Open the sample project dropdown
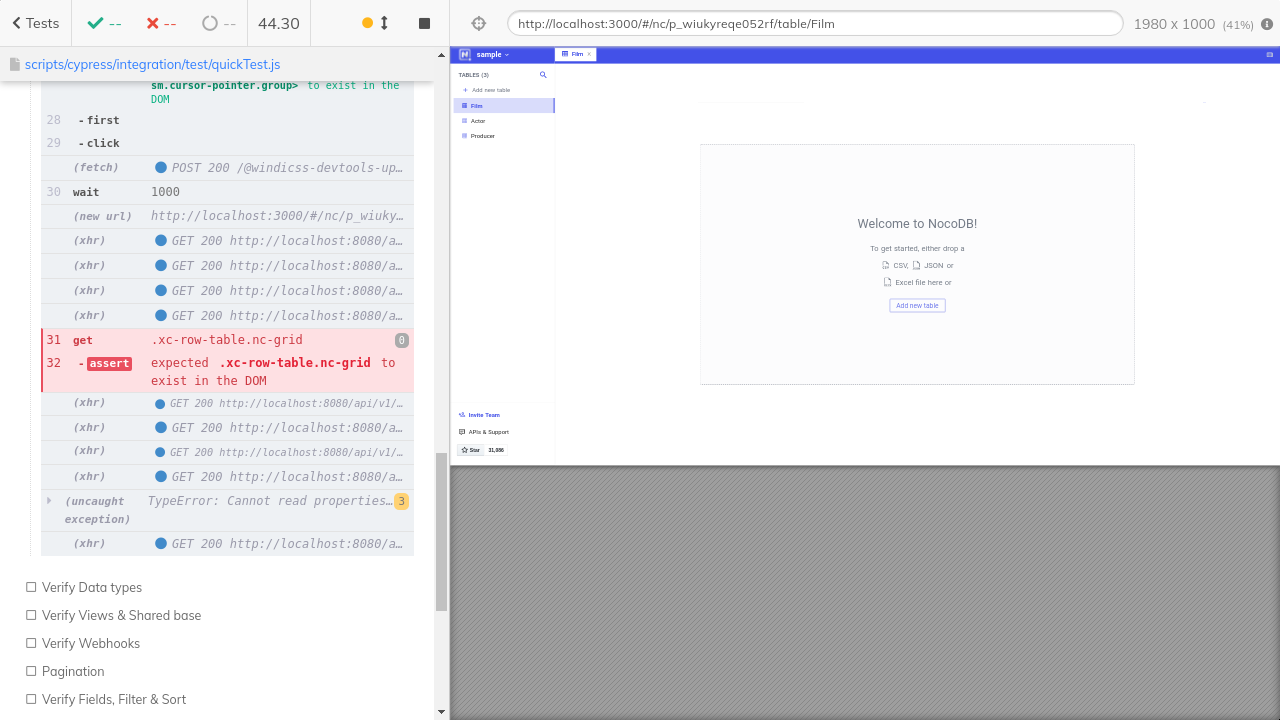This screenshot has width=1280, height=720. [493, 54]
